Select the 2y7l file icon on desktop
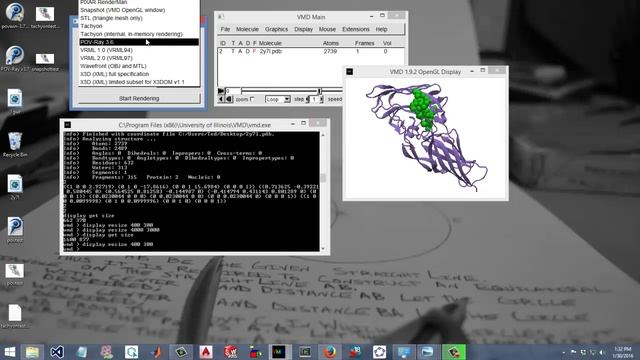Image resolution: width=640 pixels, height=360 pixels. point(15,187)
